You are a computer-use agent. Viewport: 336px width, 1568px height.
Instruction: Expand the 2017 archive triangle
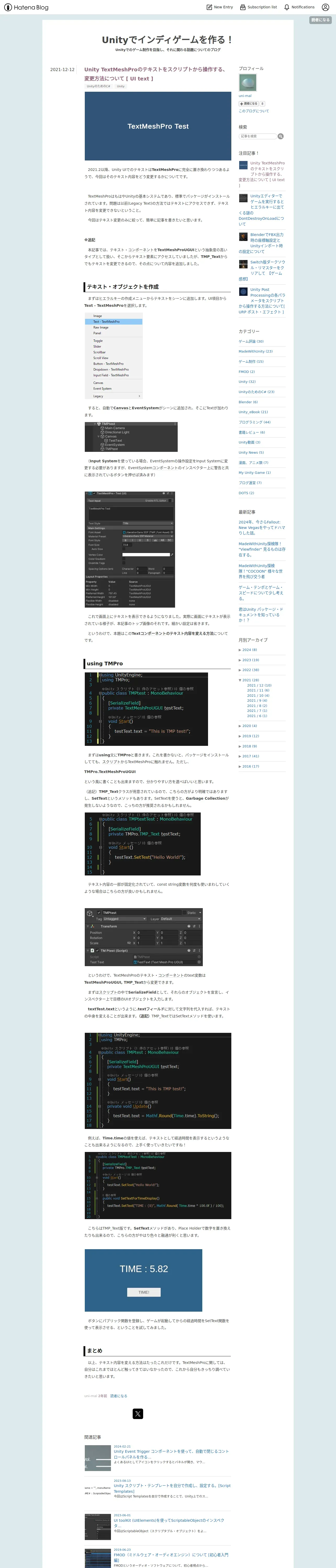(240, 756)
